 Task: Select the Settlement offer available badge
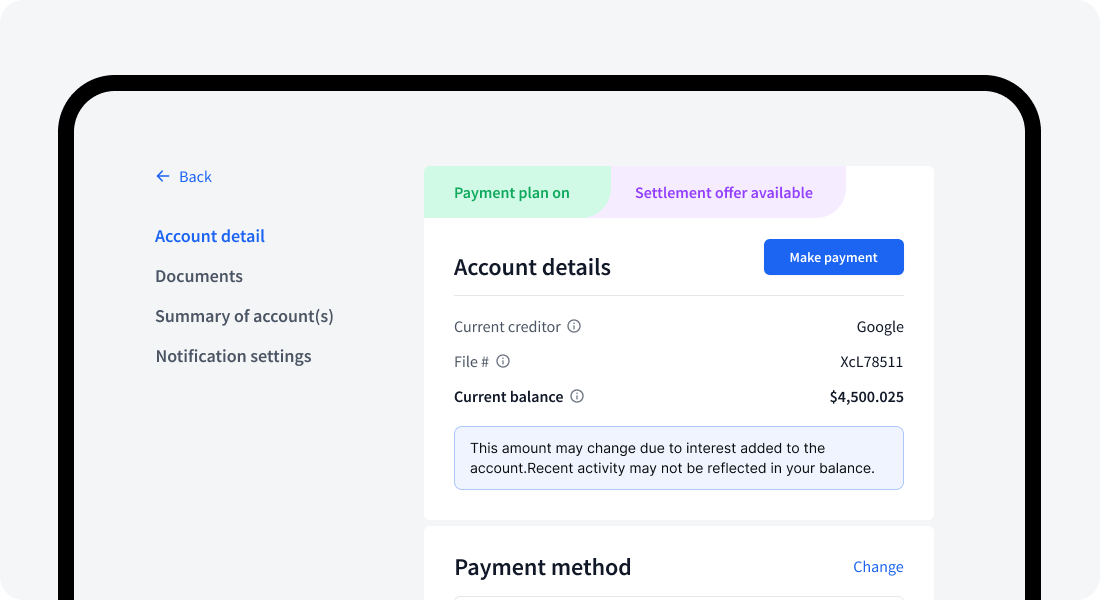click(x=723, y=192)
